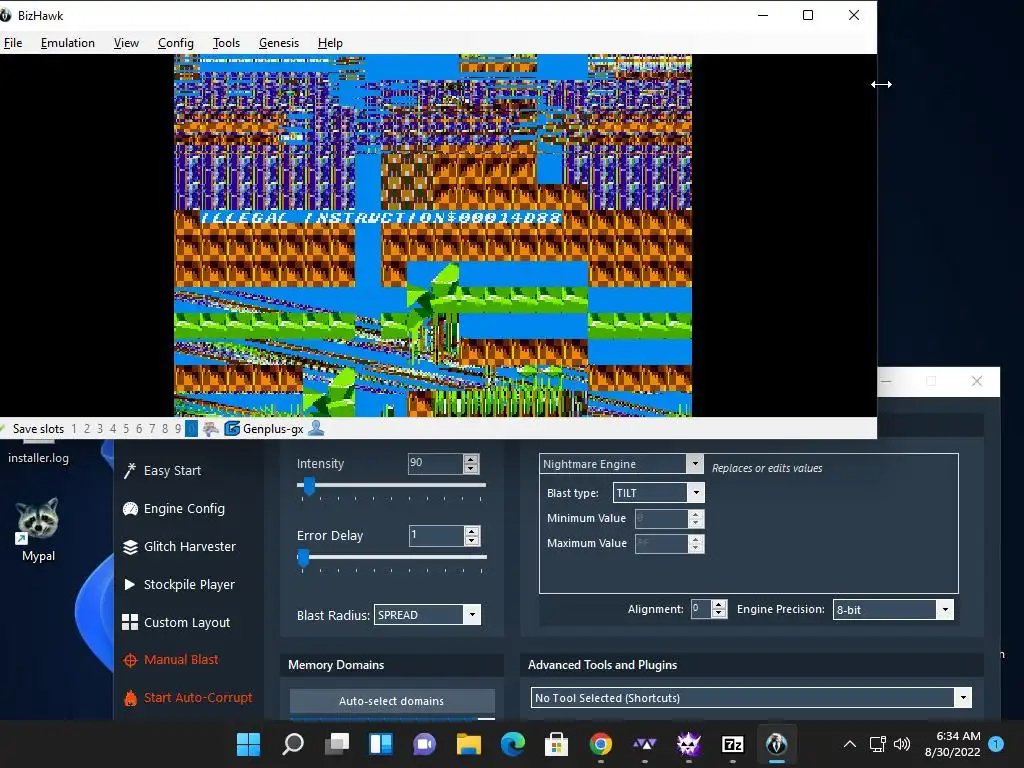Click the user profile icon in BizHawk status bar
The width and height of the screenshot is (1024, 768).
point(316,428)
